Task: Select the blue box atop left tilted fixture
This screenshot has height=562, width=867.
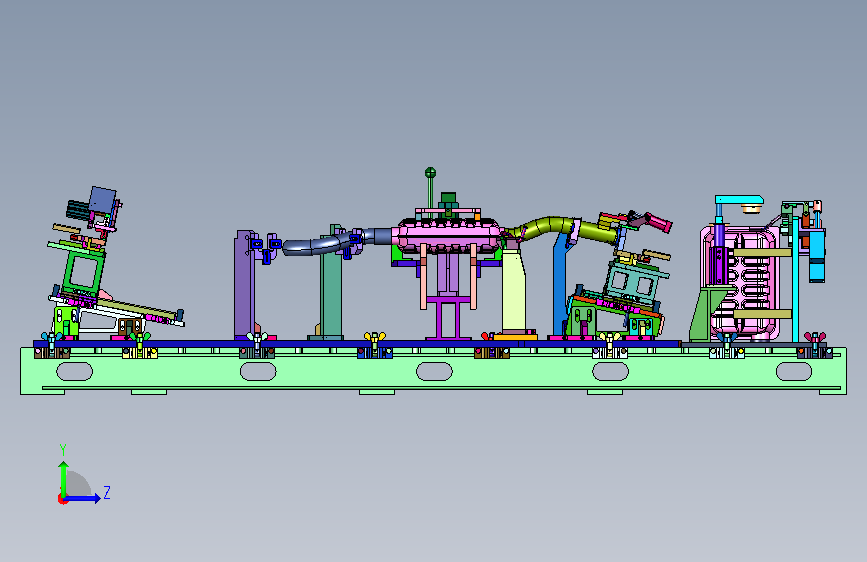Action: tap(103, 200)
